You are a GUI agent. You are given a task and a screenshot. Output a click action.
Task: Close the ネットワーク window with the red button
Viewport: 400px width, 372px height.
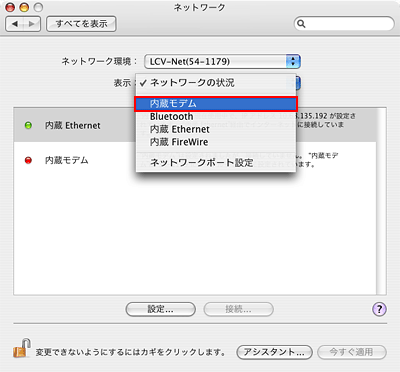(x=10, y=7)
